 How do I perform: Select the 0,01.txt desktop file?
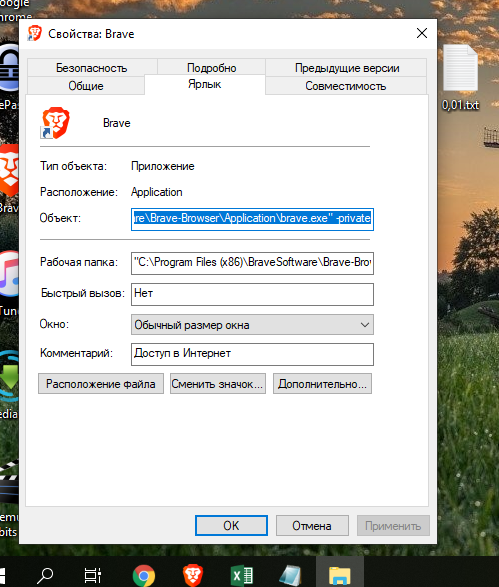click(x=460, y=78)
